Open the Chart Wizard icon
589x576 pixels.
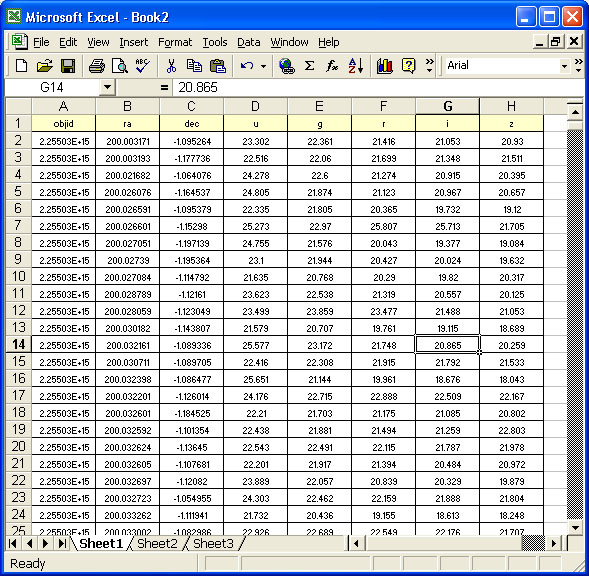click(x=385, y=66)
